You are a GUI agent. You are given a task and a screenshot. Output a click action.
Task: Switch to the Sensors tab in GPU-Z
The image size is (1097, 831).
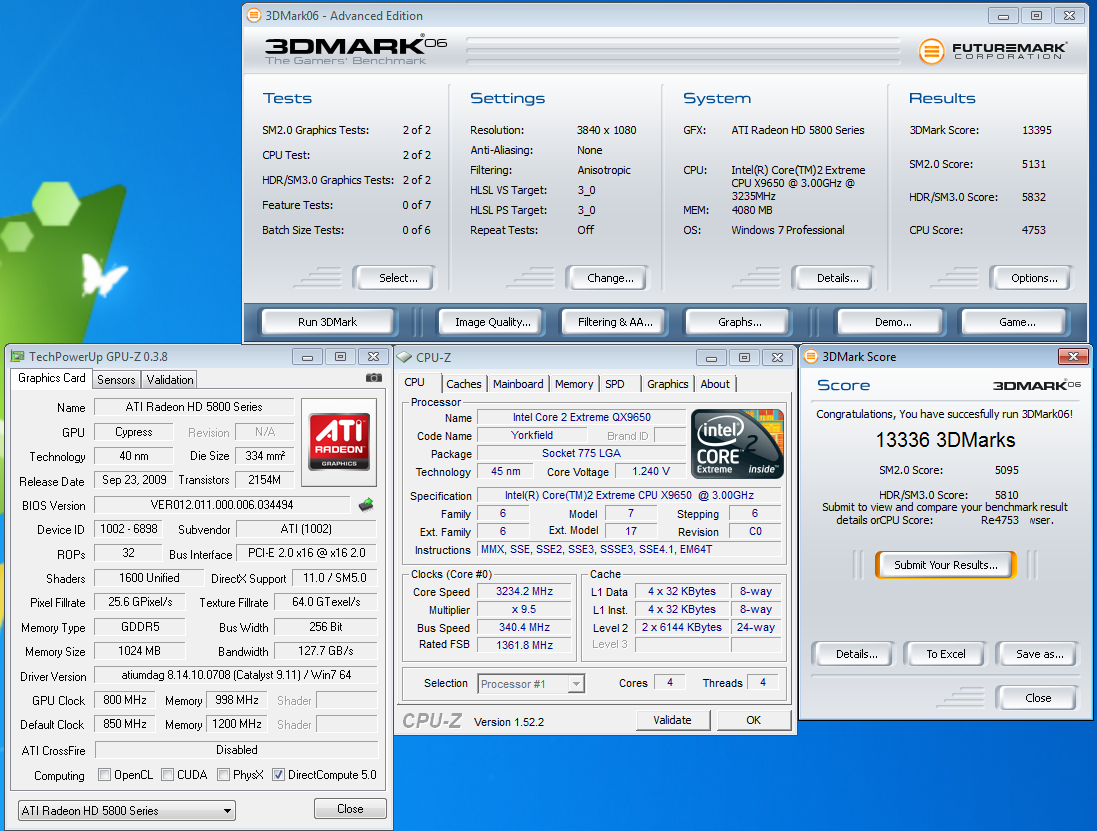[116, 380]
